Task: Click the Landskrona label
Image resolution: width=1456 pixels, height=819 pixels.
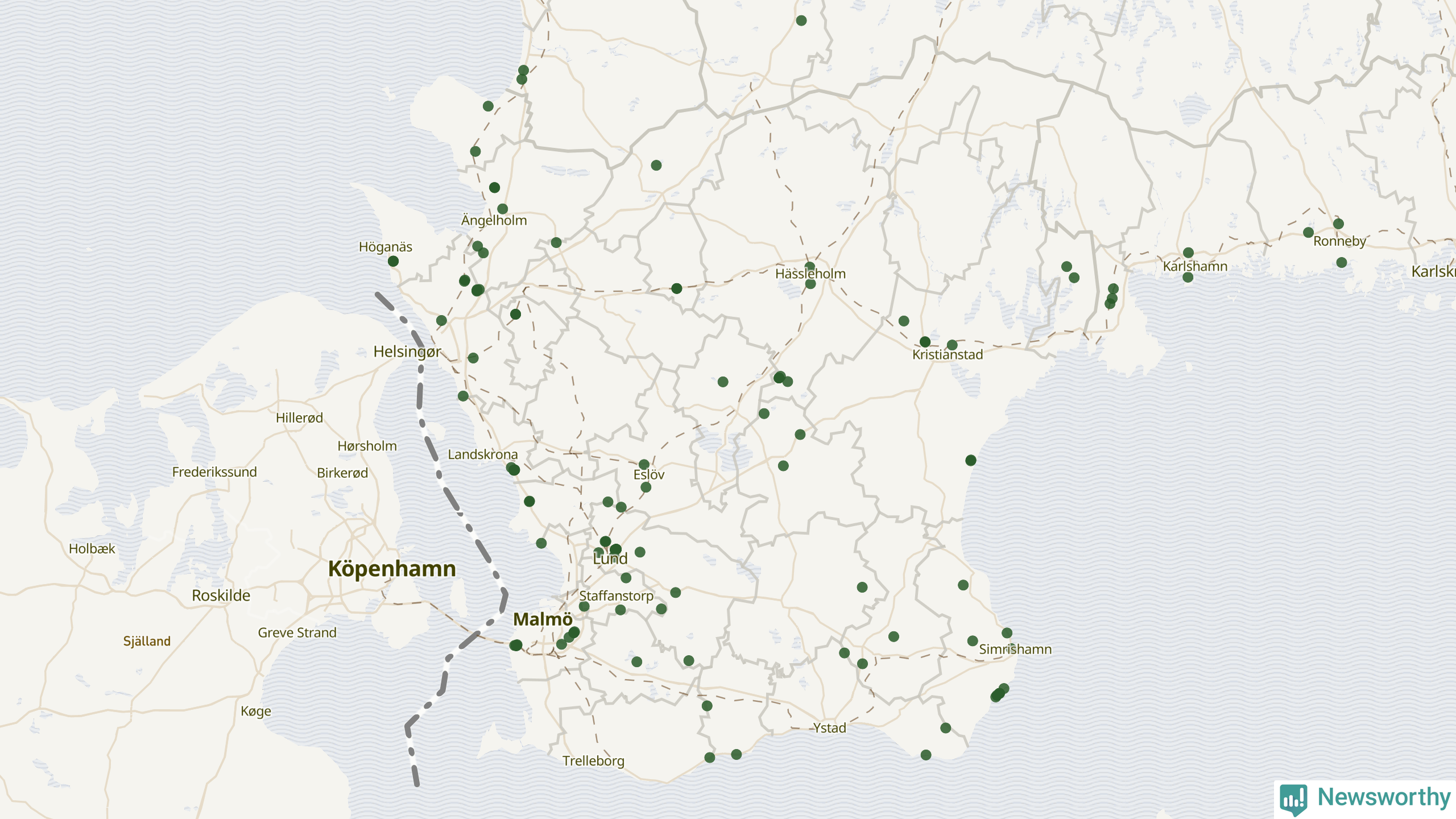Action: [482, 454]
